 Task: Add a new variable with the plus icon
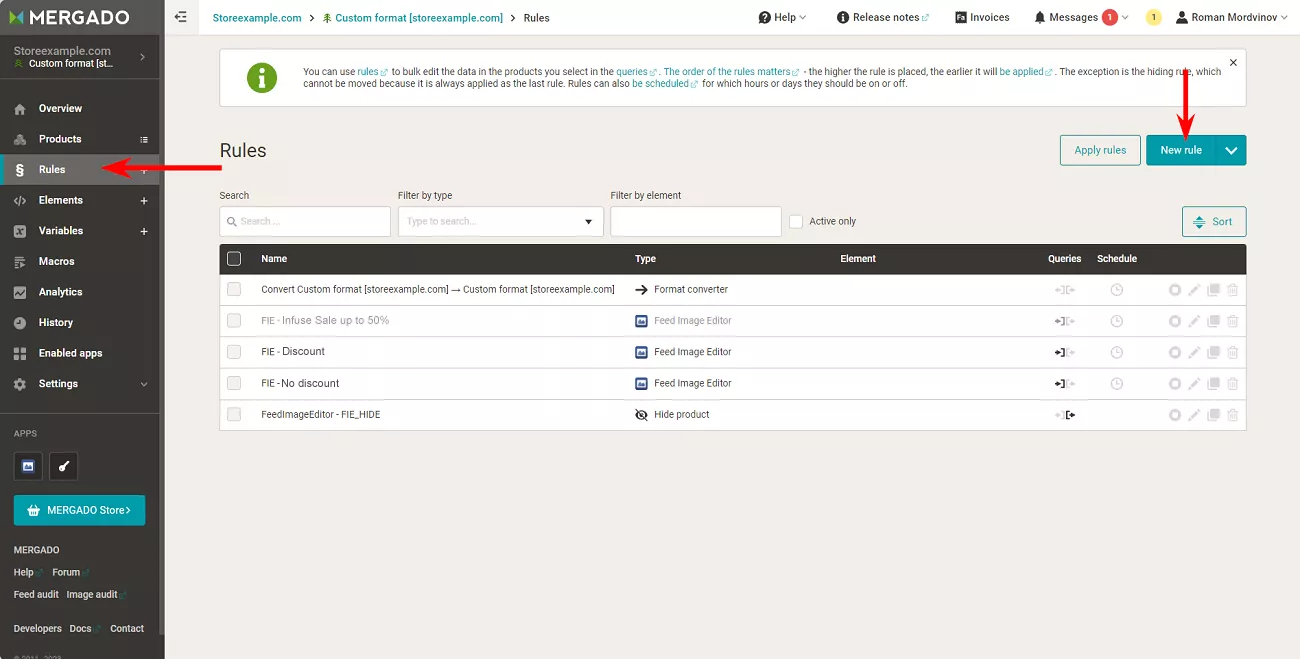(x=144, y=231)
